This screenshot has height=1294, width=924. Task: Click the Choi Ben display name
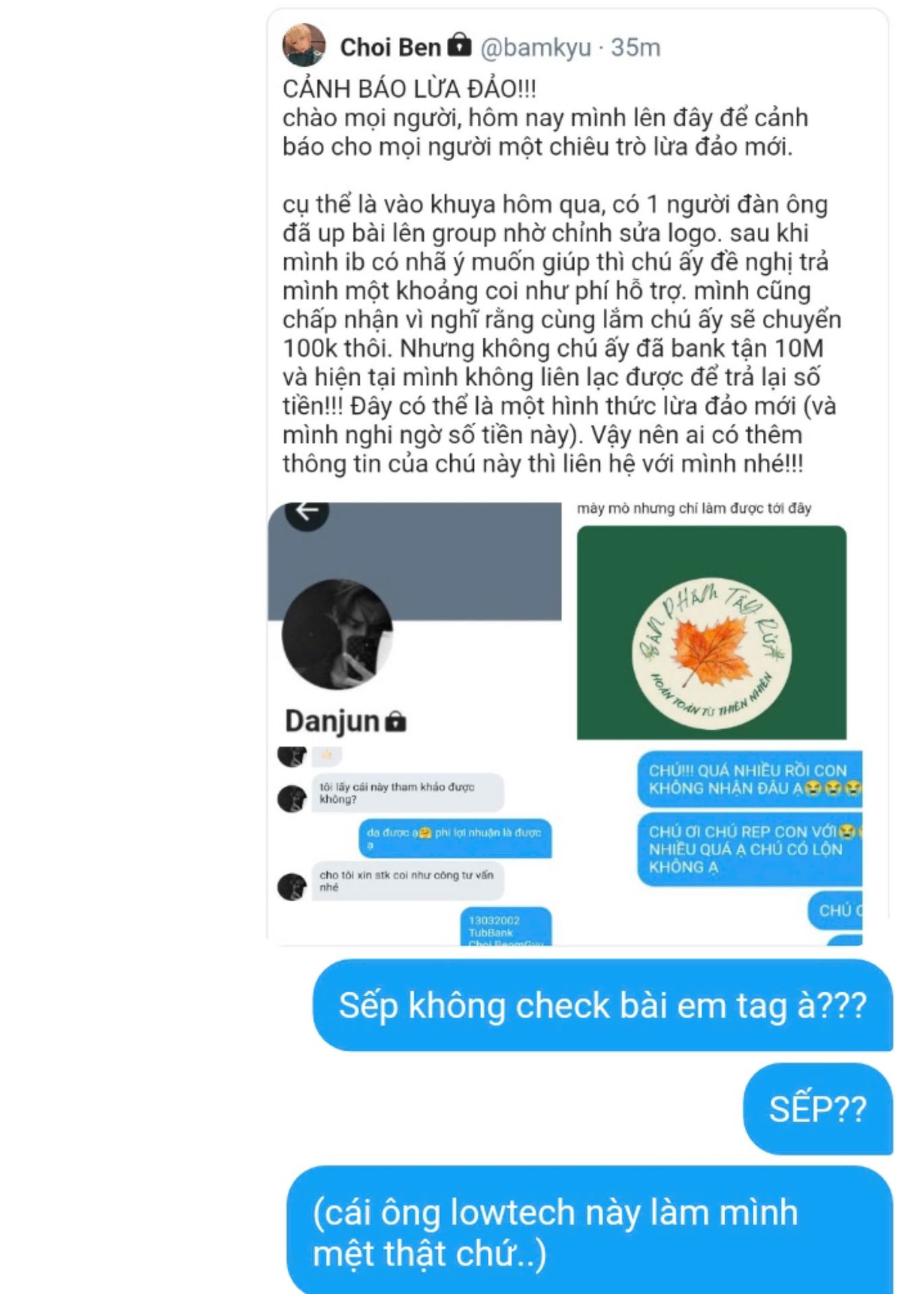tap(390, 47)
